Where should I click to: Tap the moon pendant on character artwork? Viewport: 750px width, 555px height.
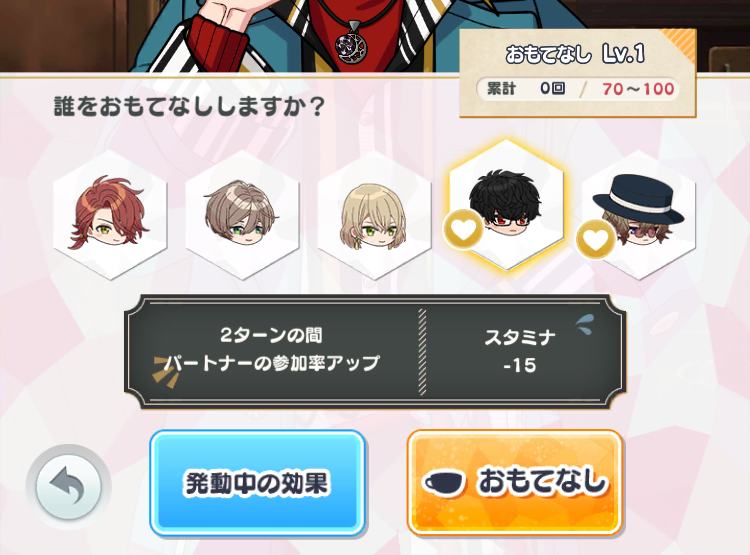352,47
